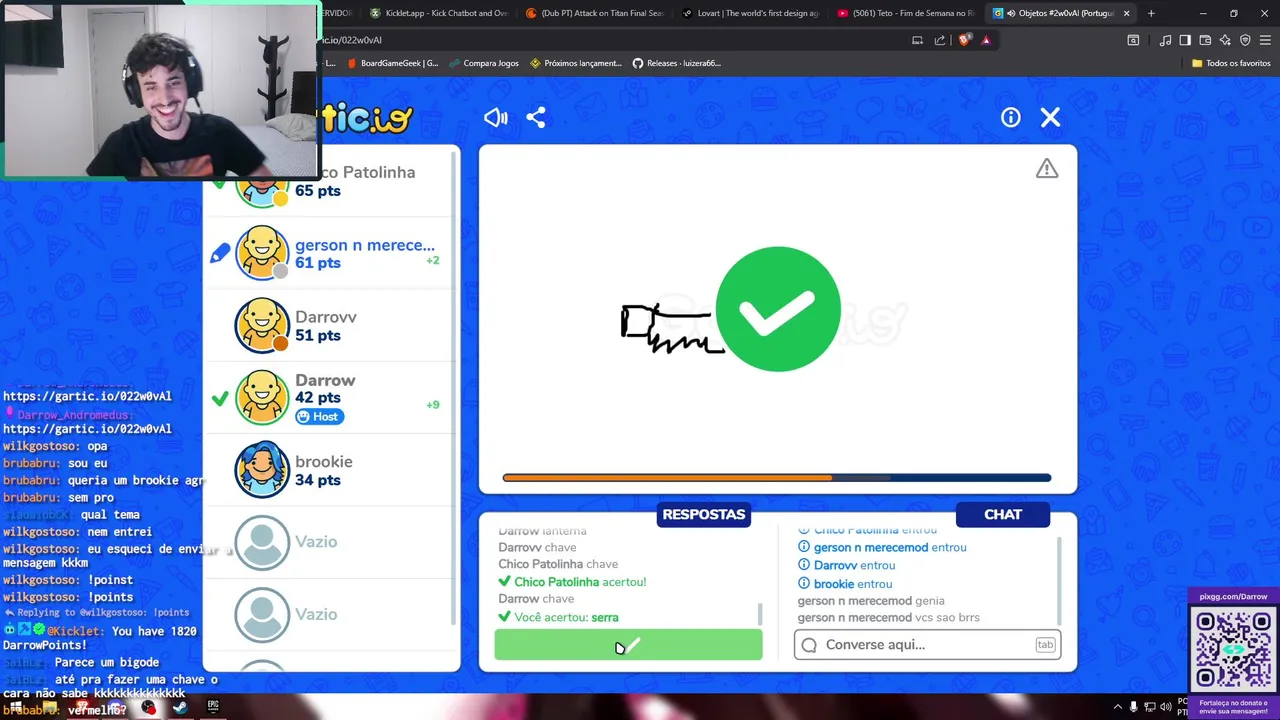Click the Host badge under Darrow
The width and height of the screenshot is (1280, 720).
coord(319,417)
